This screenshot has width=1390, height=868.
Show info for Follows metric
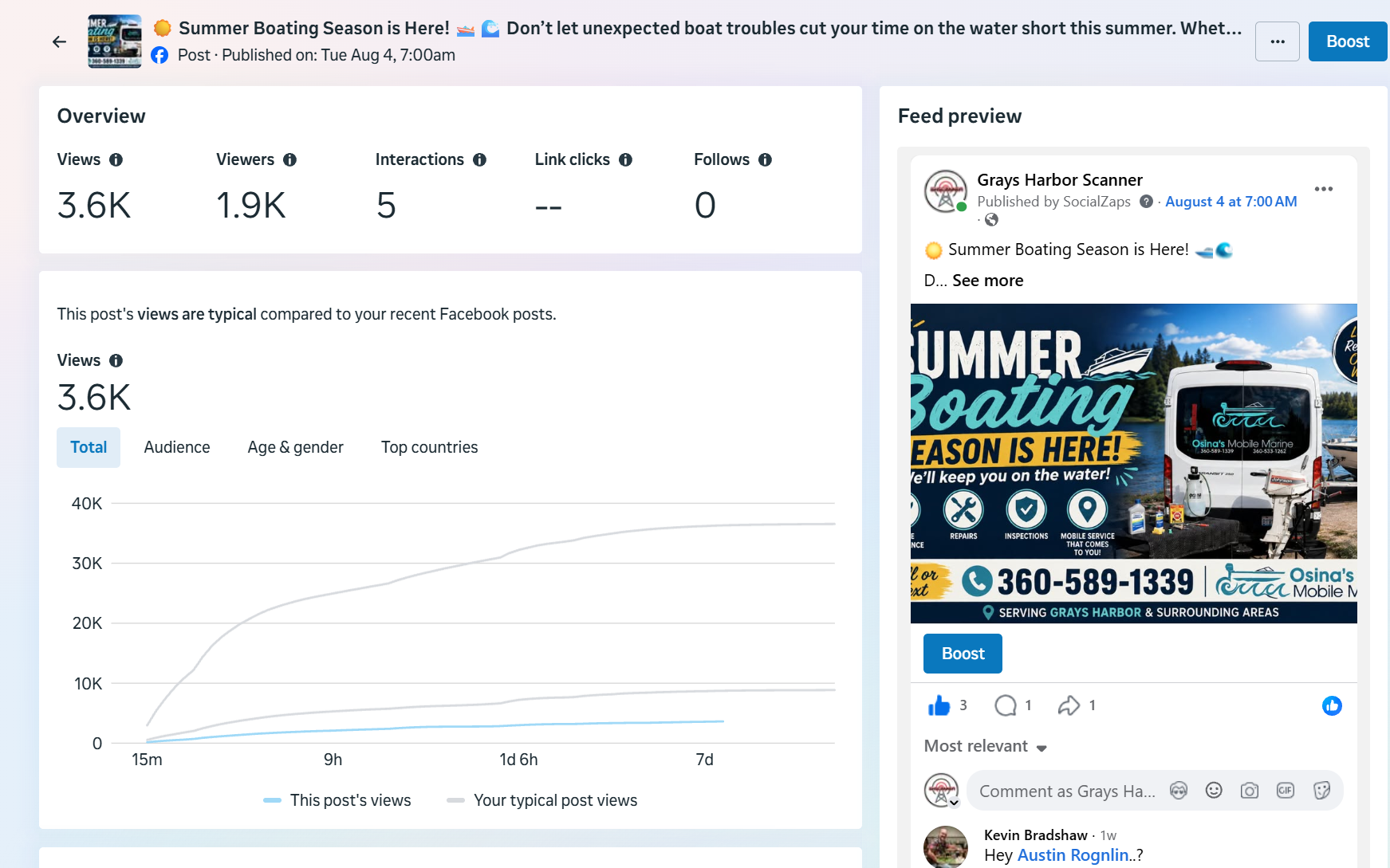[x=766, y=159]
